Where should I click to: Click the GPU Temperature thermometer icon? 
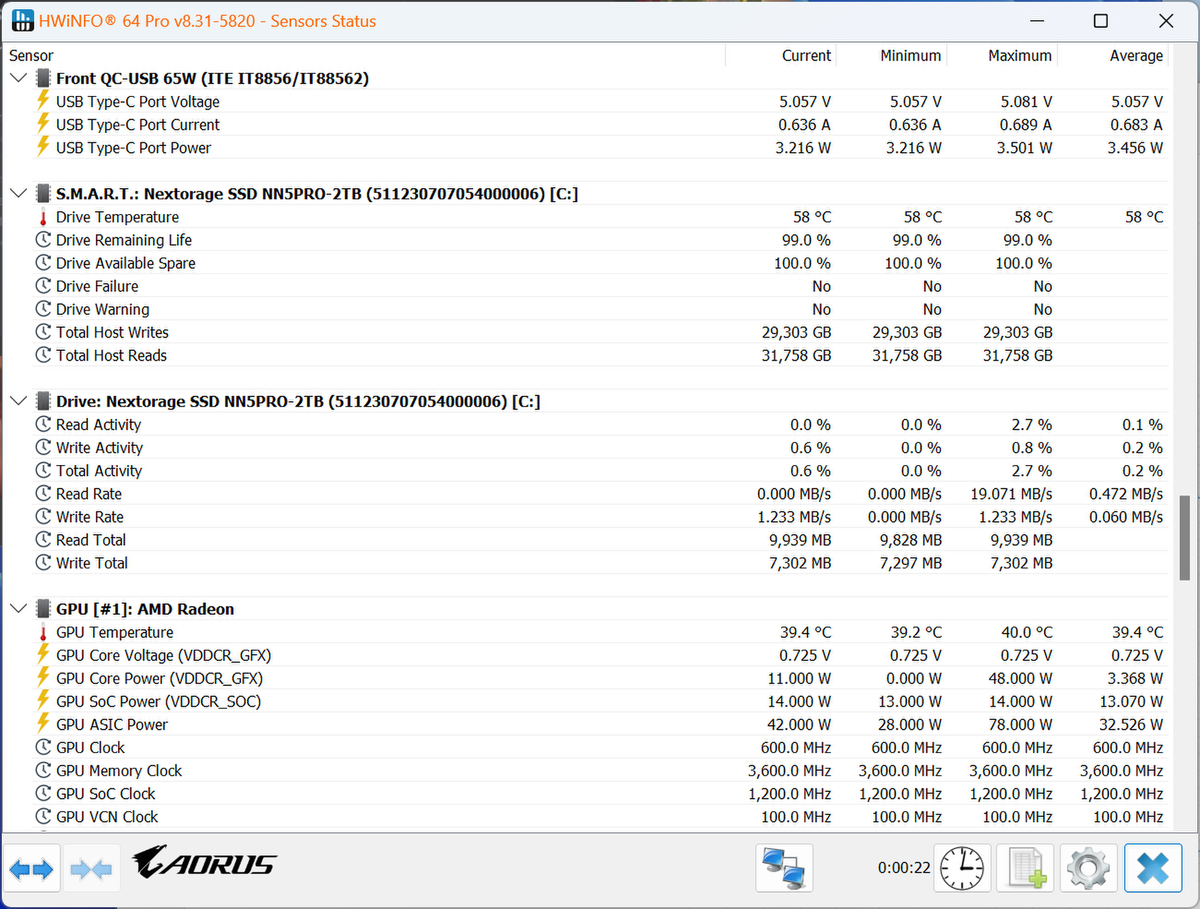coord(43,632)
